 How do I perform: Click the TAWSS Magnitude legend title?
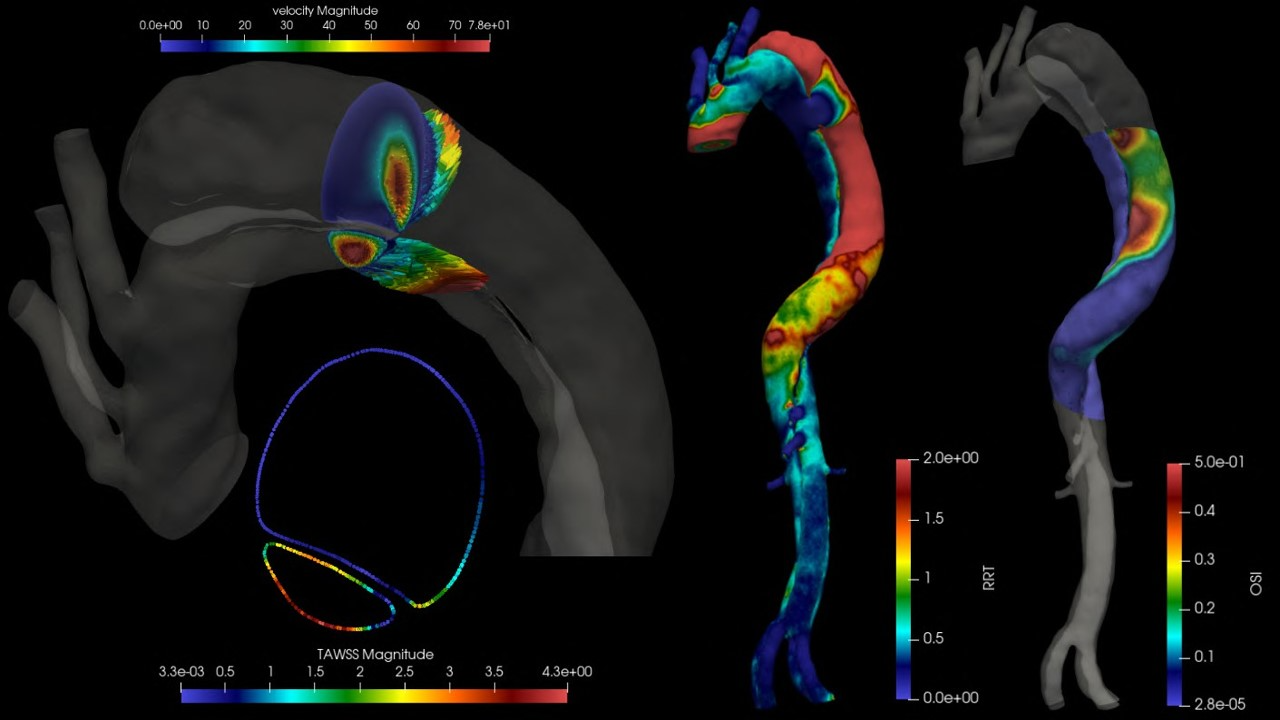tap(375, 654)
